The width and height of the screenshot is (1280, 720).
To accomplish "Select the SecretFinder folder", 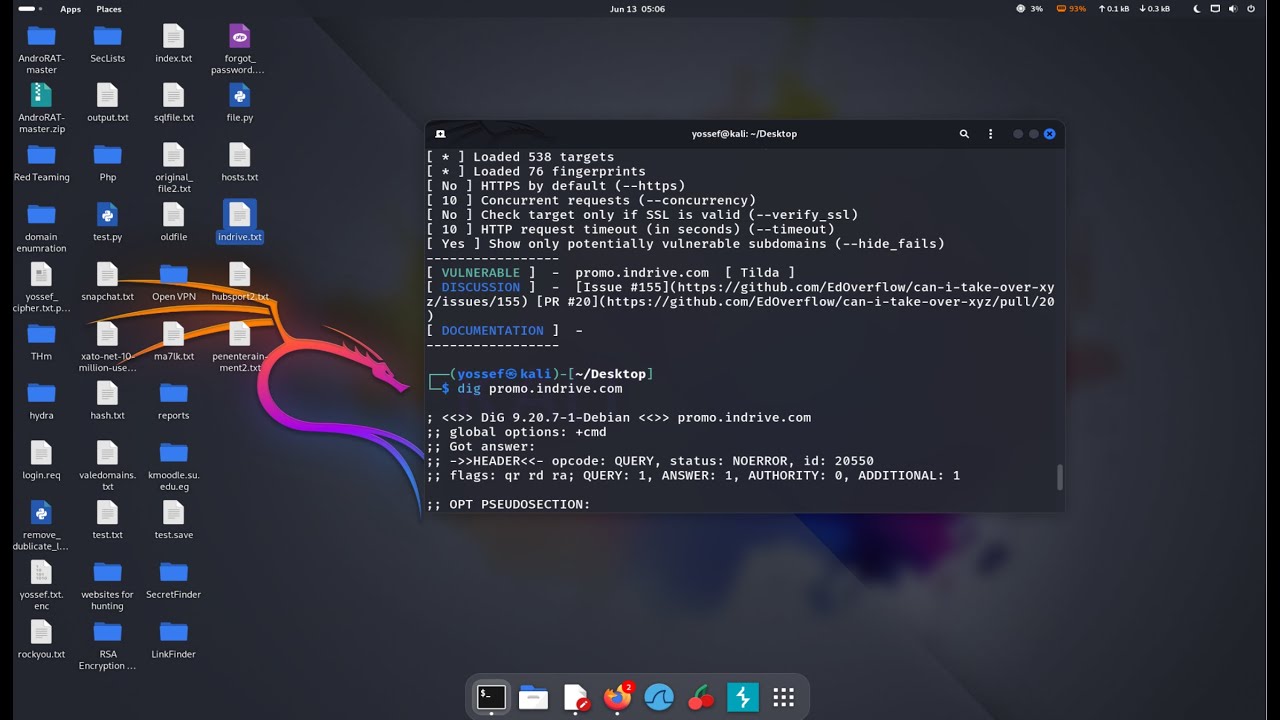I will coord(173,581).
